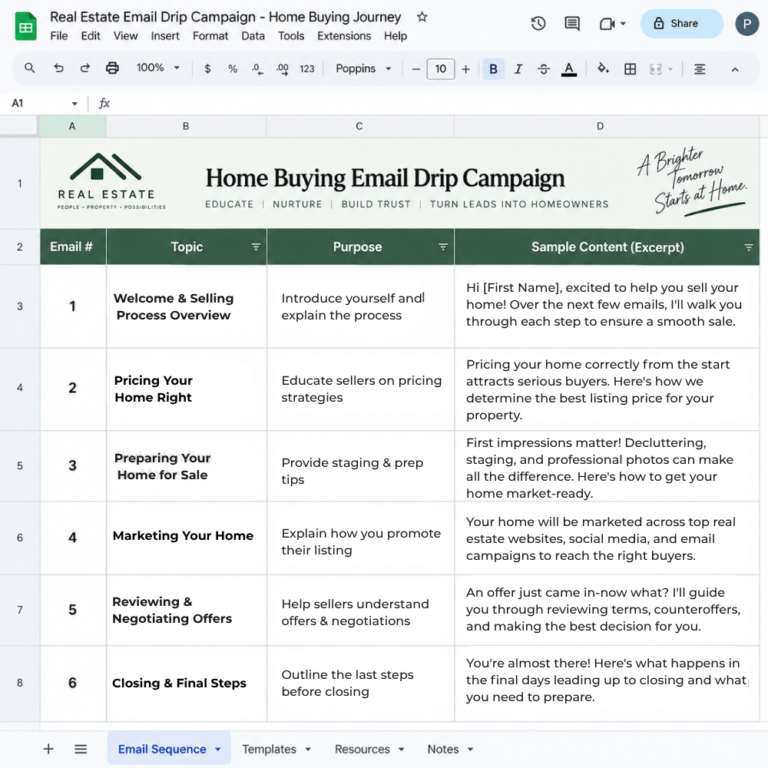
Task: Select the 'Pricing Your Home Right' cell
Action: (x=186, y=389)
